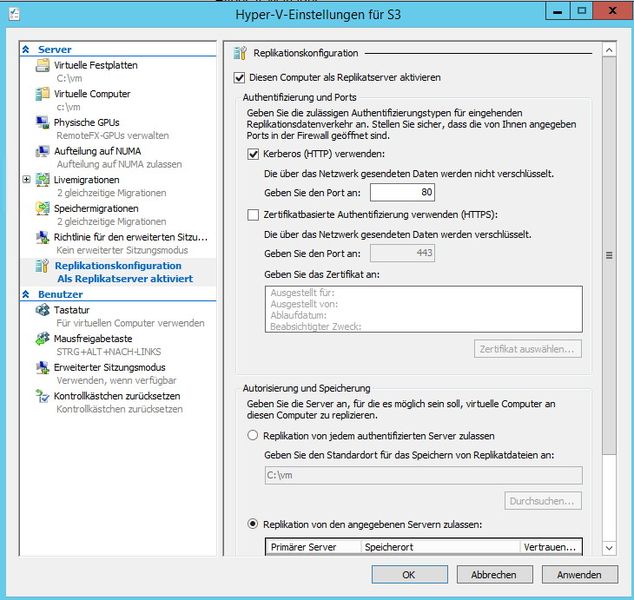Viewport: 634px width, 600px height.
Task: Click the Replikationskonfiguration icon in the sidebar
Action: 42,266
